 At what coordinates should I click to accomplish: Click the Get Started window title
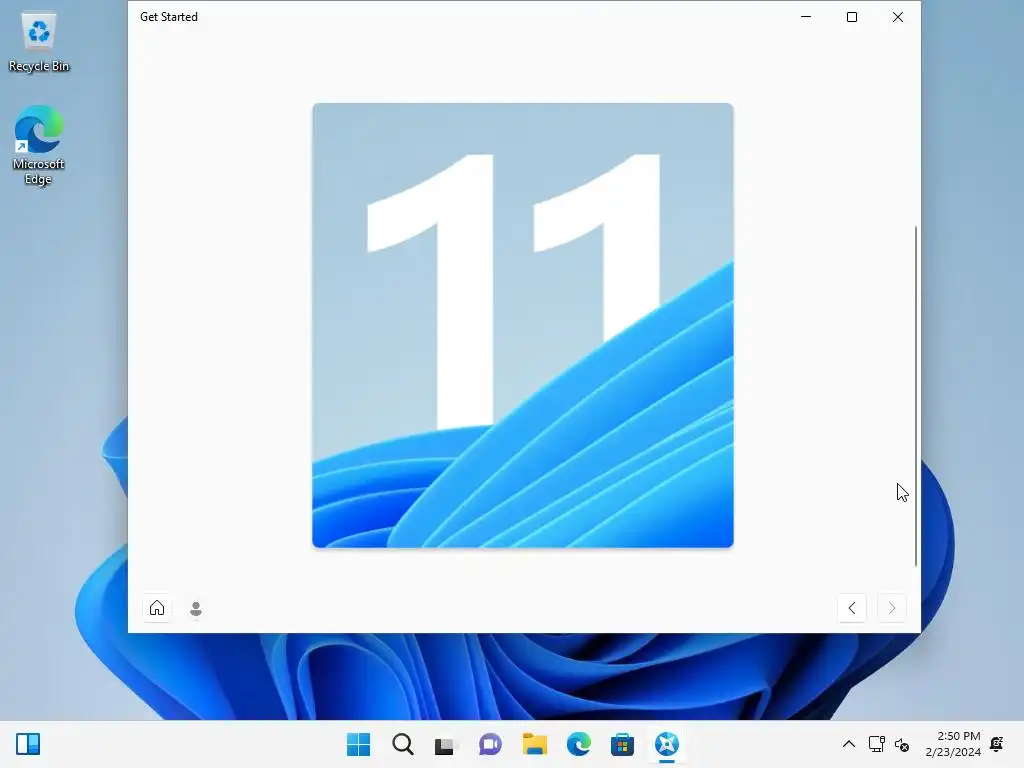168,17
